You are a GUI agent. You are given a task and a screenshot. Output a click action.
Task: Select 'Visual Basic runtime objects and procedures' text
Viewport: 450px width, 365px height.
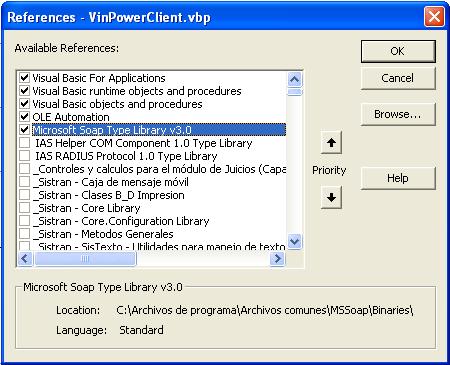pyautogui.click(x=137, y=91)
